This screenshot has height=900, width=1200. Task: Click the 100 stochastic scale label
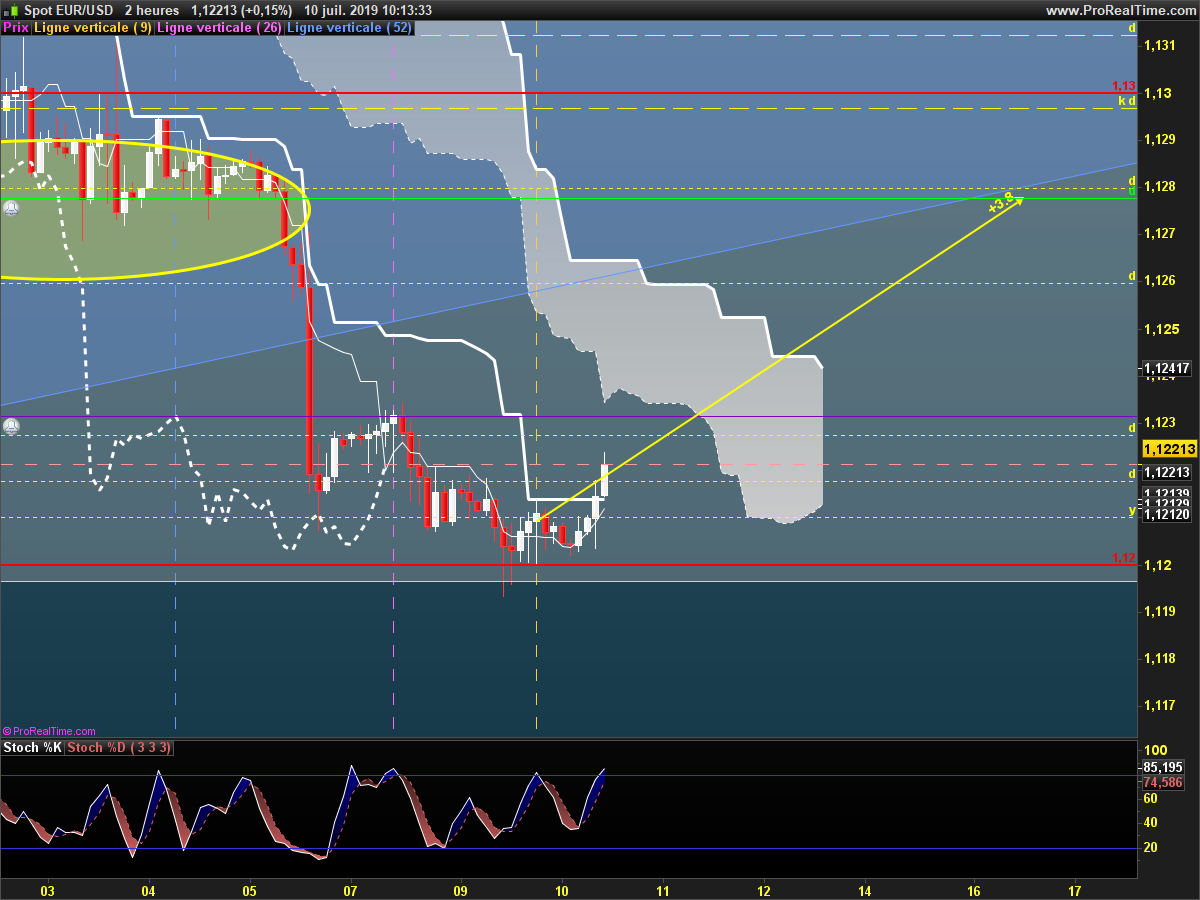[1155, 750]
